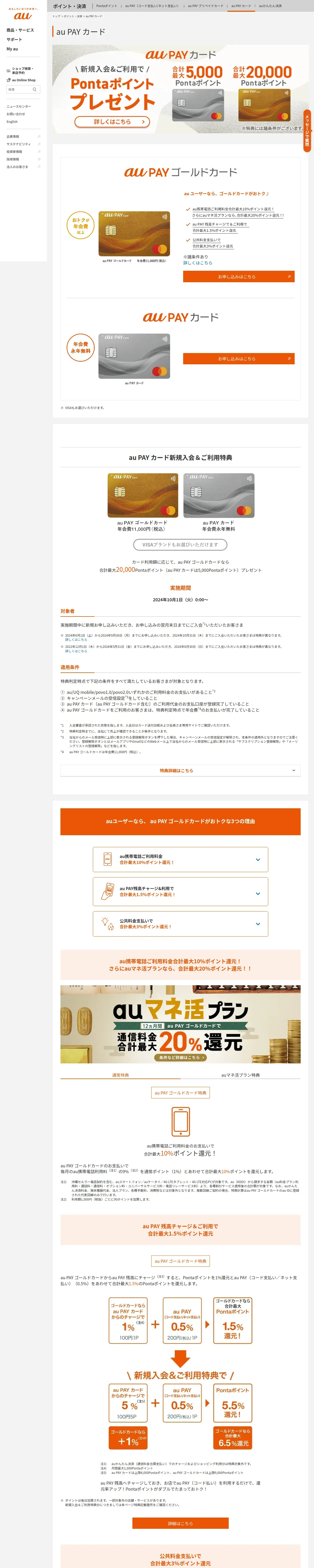Screen dimensions: 314x1568
Task: Switch to the auマネ活プラン特典 tab
Action: point(240,1074)
